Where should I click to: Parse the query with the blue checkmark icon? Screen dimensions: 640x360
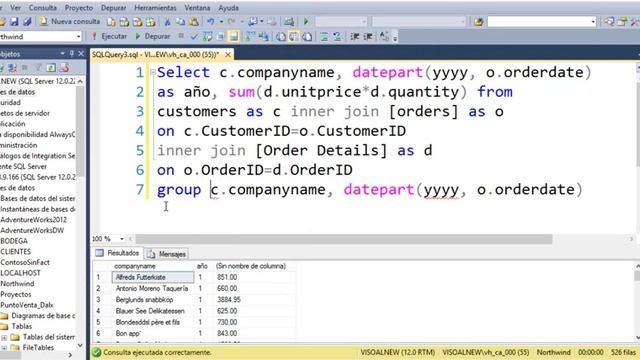click(194, 37)
